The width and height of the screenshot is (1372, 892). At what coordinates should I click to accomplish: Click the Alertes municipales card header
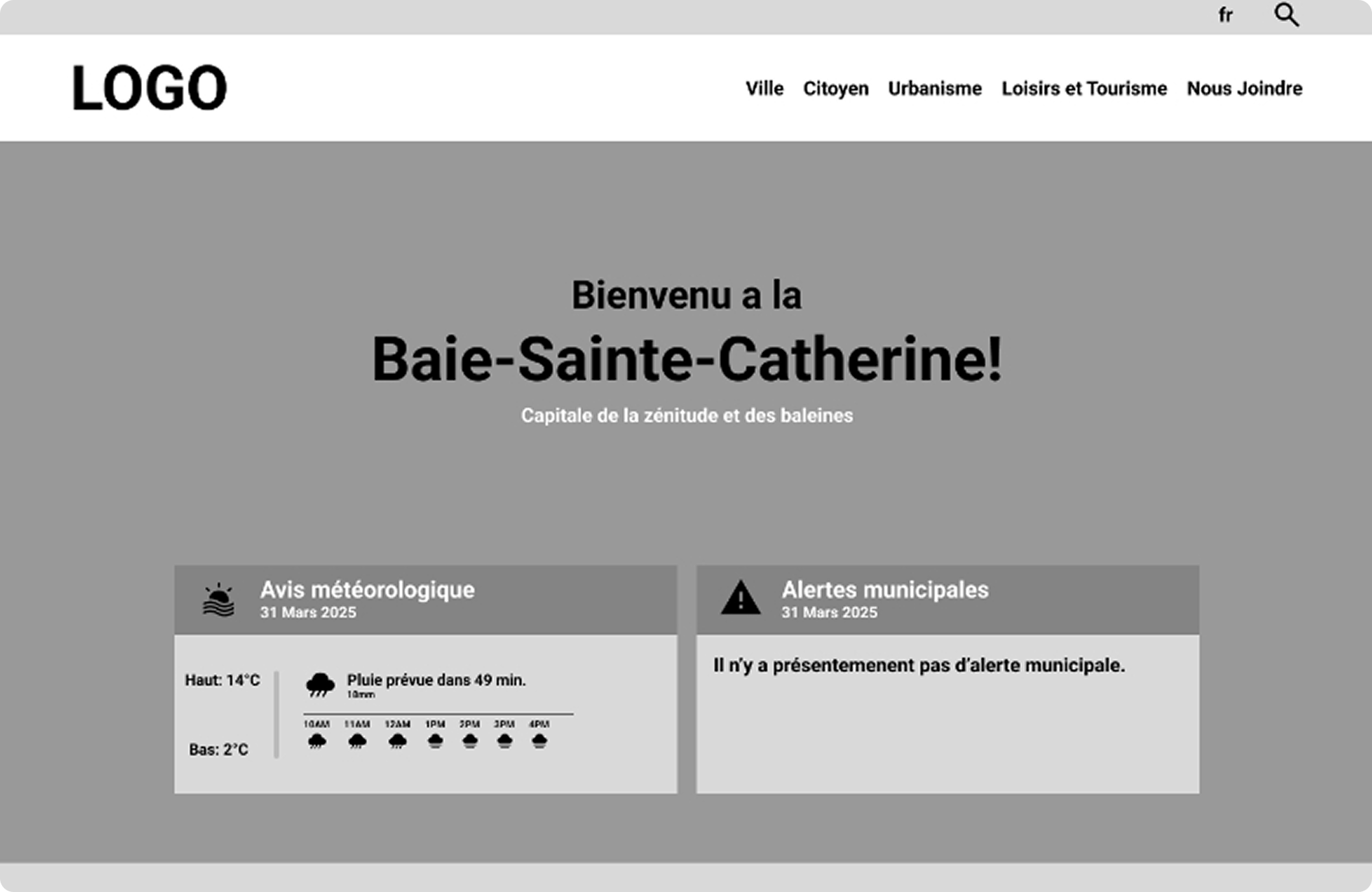coord(885,590)
